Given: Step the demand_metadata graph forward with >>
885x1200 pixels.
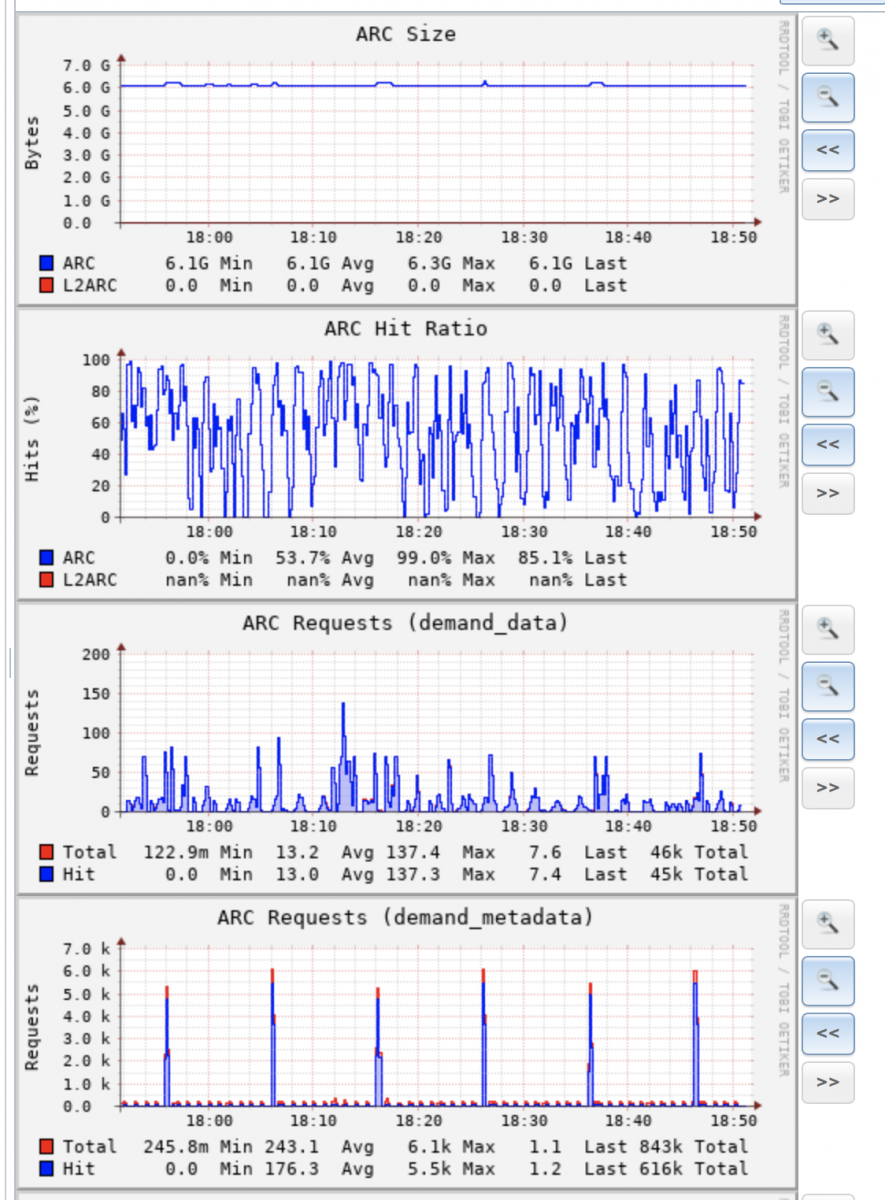Looking at the screenshot, I should tap(827, 1083).
